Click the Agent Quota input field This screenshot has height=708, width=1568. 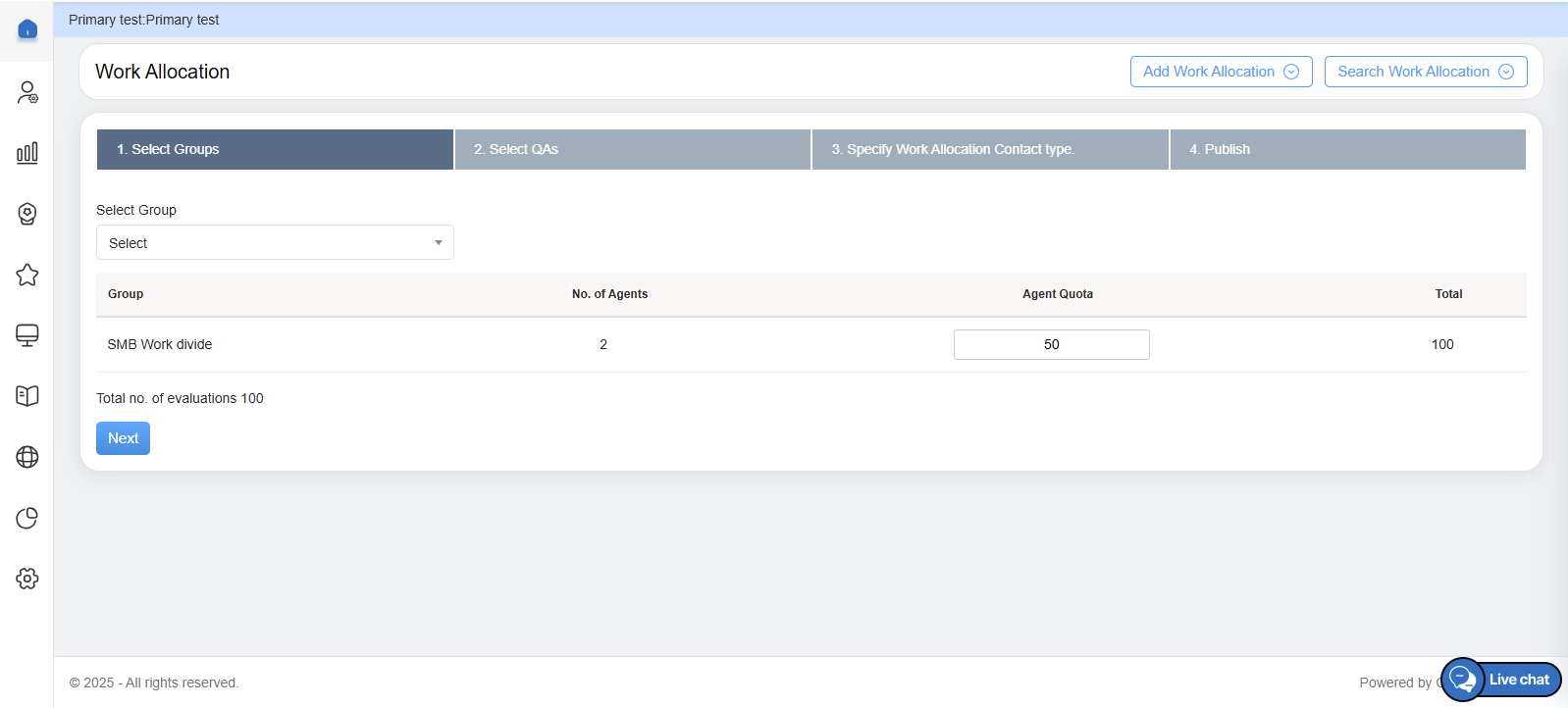[1051, 344]
